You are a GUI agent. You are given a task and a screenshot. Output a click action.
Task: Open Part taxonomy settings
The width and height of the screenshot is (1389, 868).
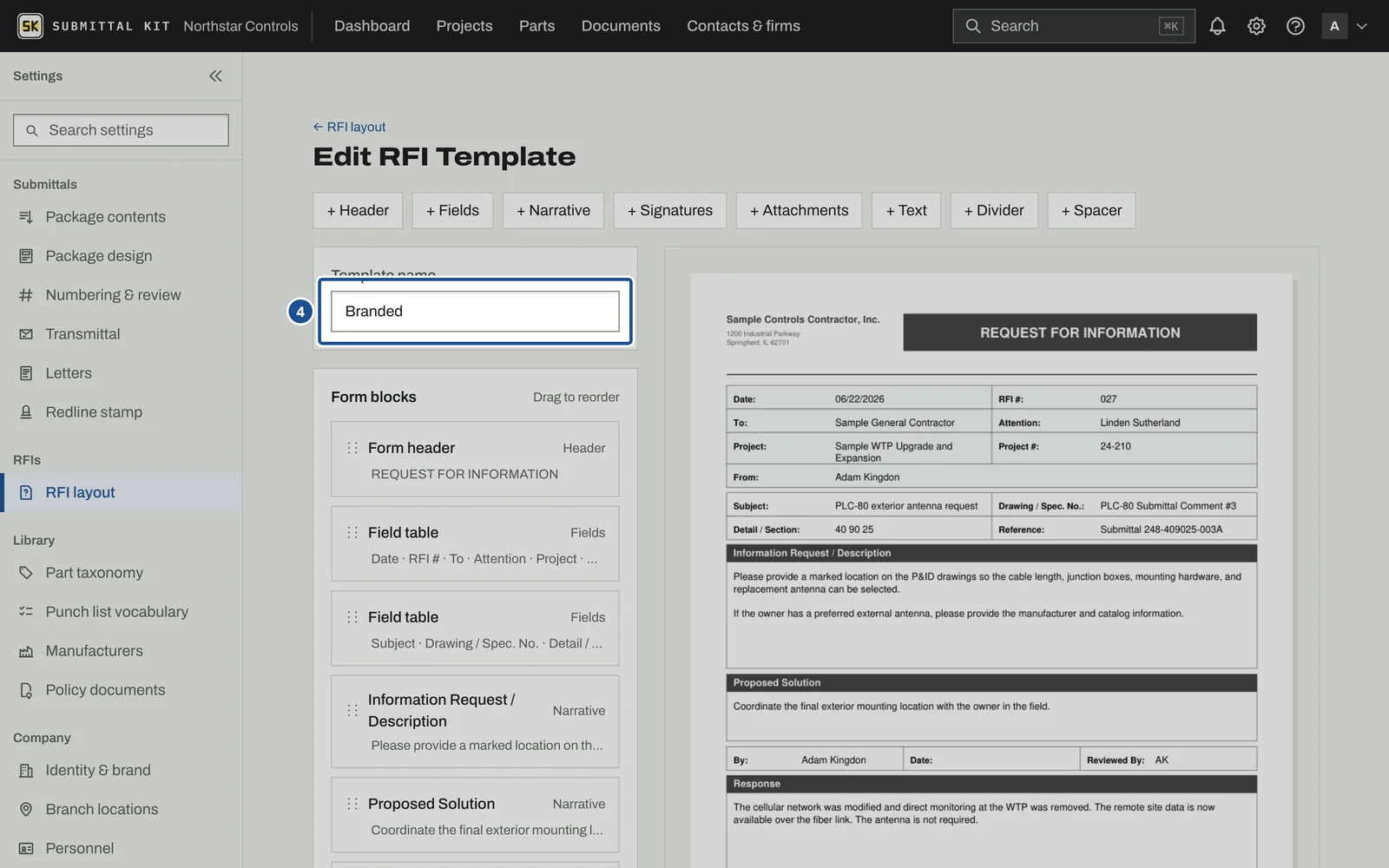(94, 573)
